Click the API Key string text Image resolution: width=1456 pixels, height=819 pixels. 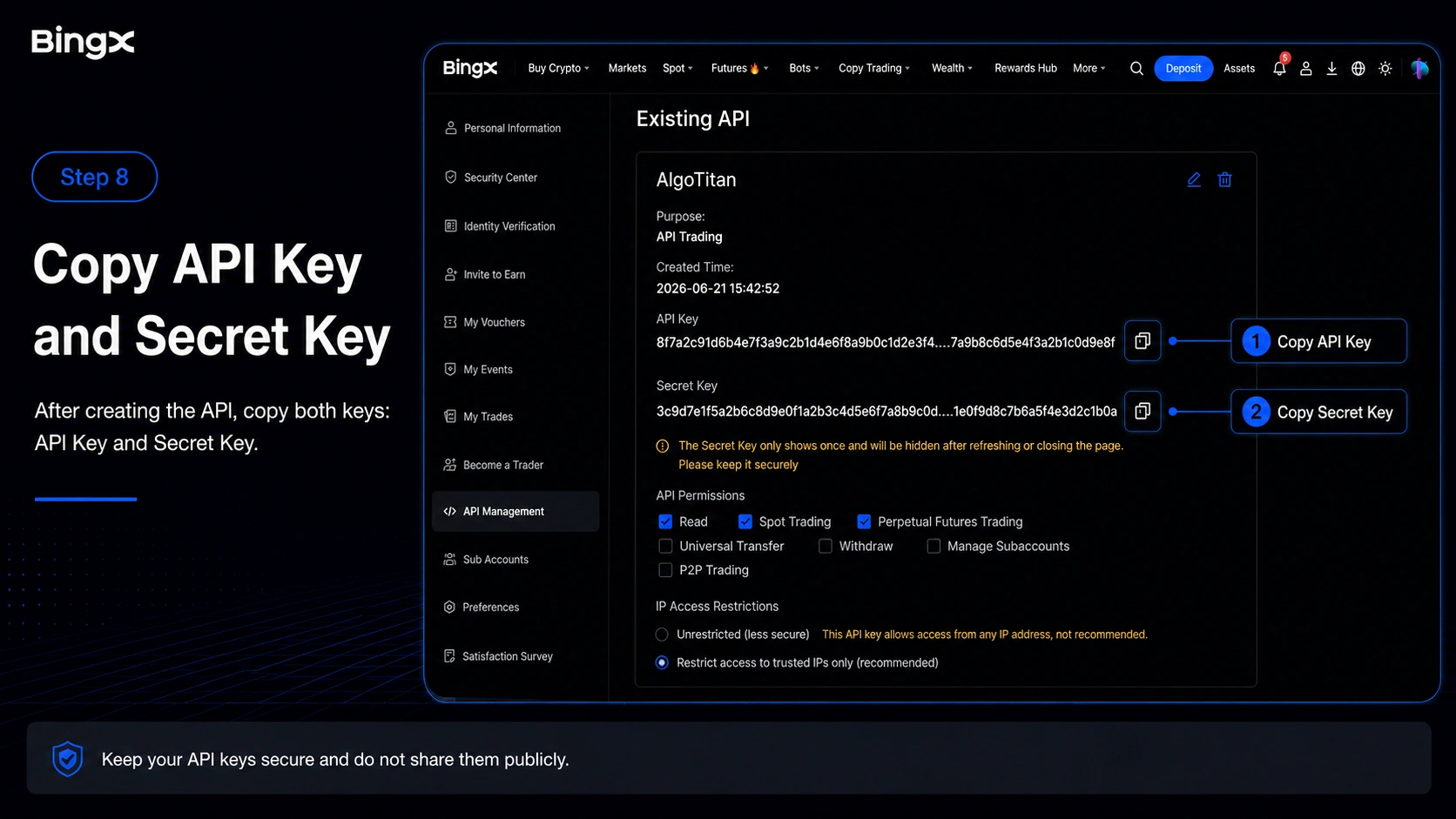coord(886,342)
